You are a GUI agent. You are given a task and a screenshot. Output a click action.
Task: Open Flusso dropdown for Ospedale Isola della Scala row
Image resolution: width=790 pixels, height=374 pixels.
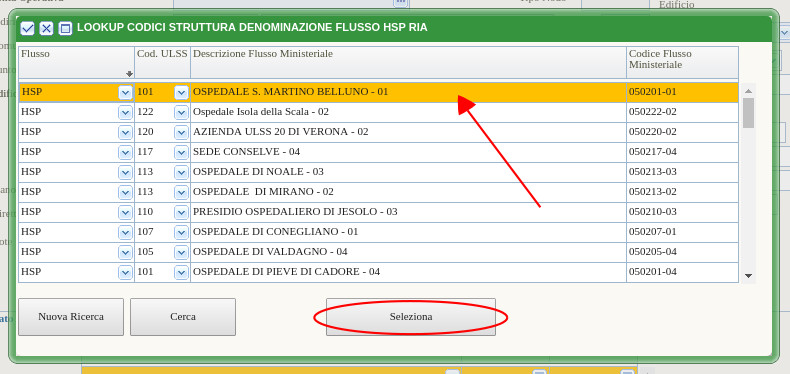click(x=125, y=112)
